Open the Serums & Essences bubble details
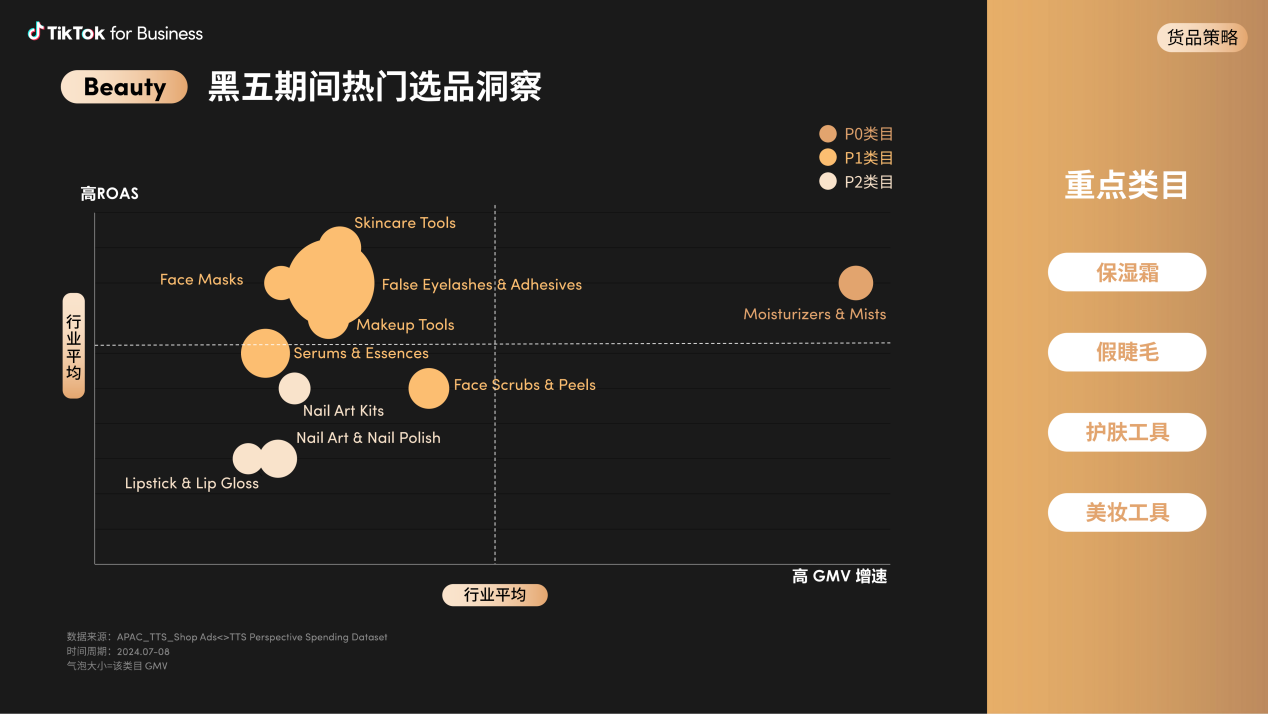Viewport: 1268px width, 714px height. tap(265, 355)
